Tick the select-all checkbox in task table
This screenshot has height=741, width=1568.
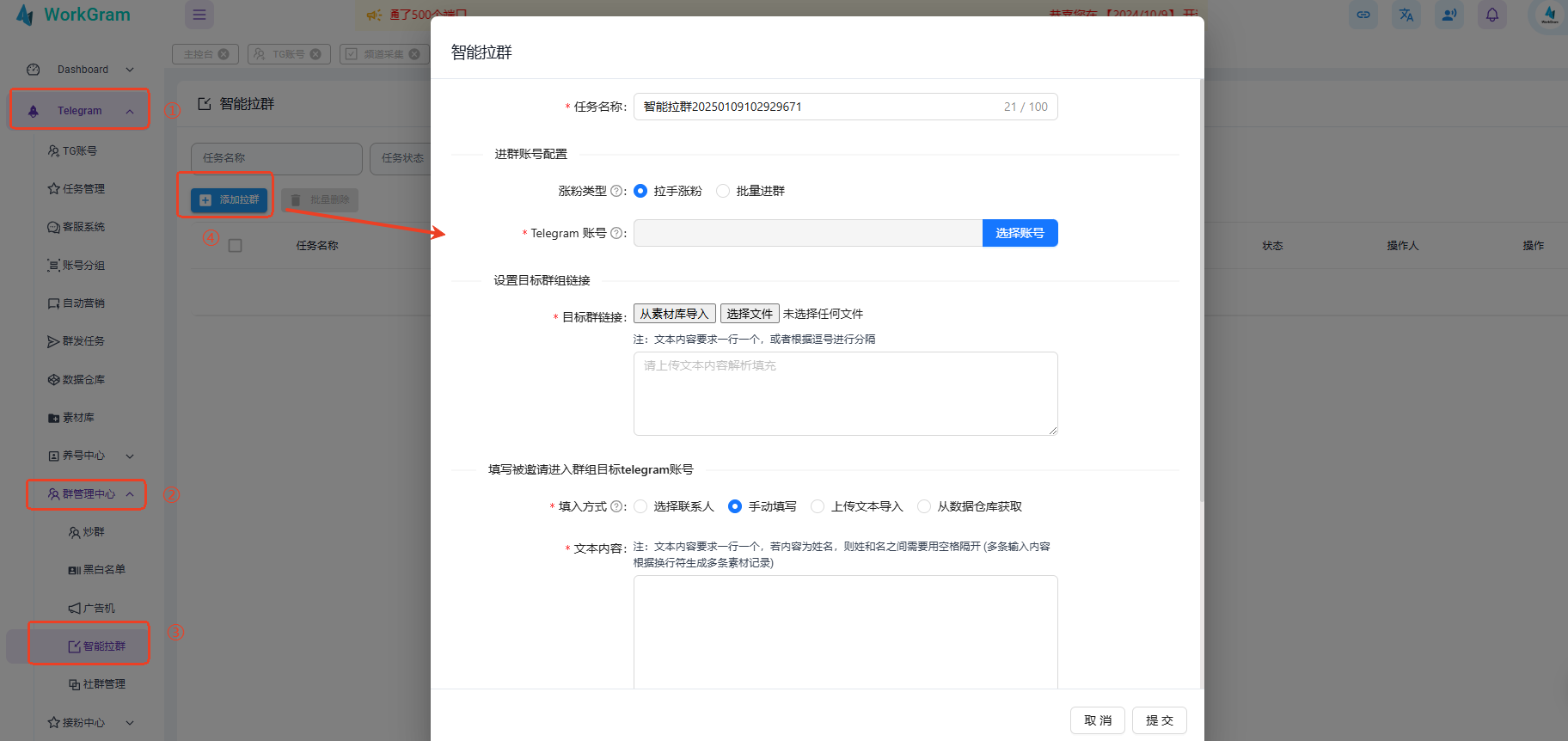click(x=236, y=246)
